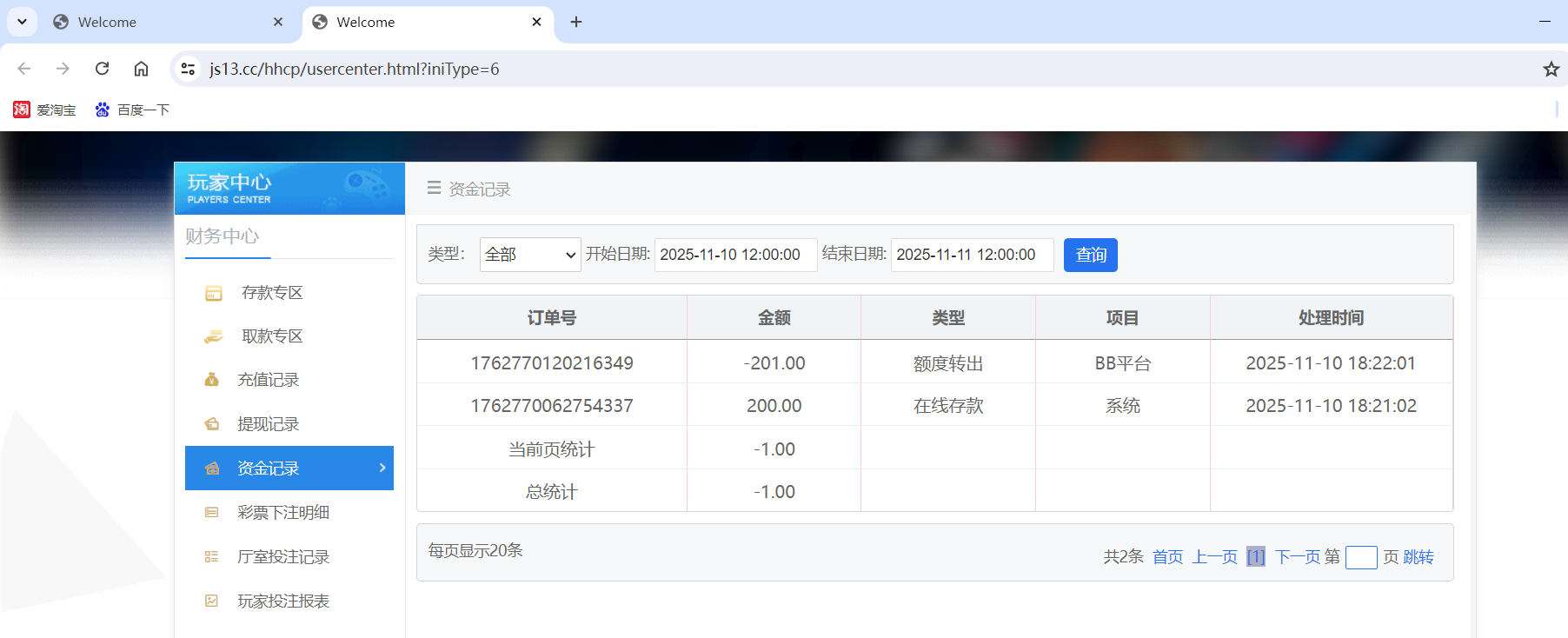Close the active Welcome tab
This screenshot has height=638, width=1568.
(x=536, y=22)
